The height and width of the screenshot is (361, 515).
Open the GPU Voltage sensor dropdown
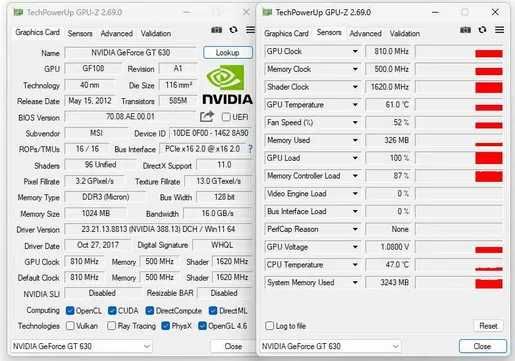click(355, 247)
